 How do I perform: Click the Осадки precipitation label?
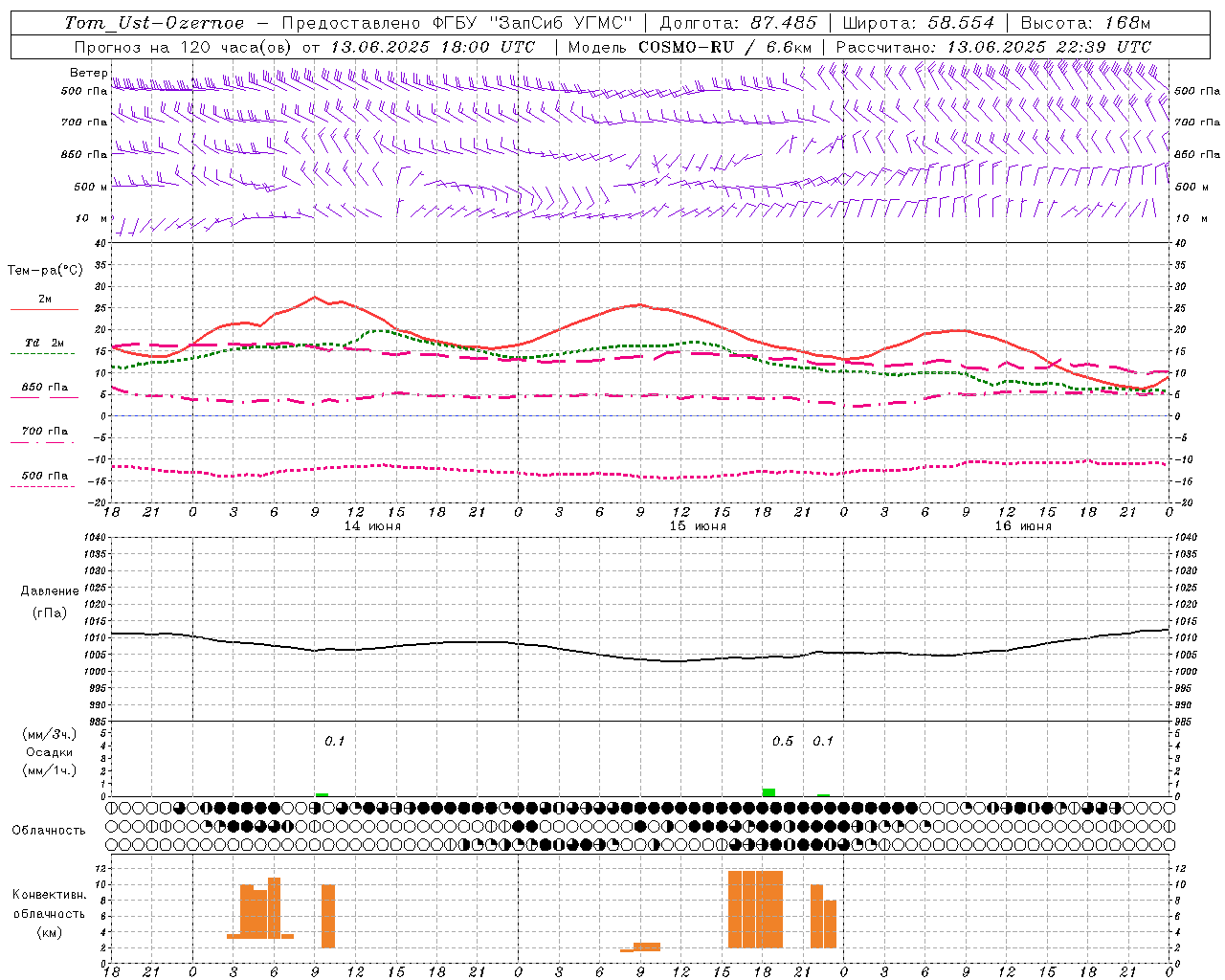click(x=50, y=752)
